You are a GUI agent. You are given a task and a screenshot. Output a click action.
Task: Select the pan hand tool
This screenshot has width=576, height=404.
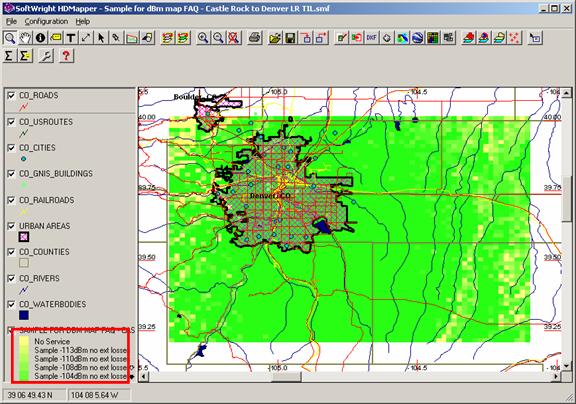(x=25, y=38)
